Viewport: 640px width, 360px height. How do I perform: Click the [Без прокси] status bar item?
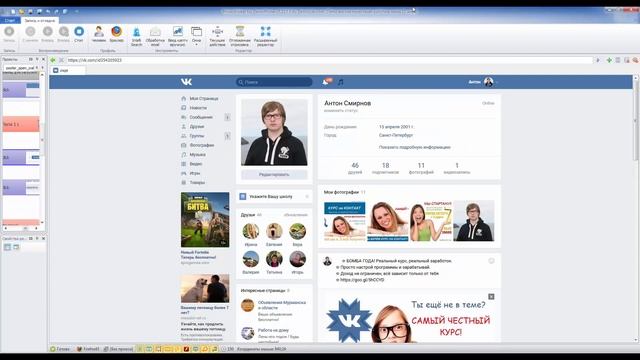click(118, 349)
